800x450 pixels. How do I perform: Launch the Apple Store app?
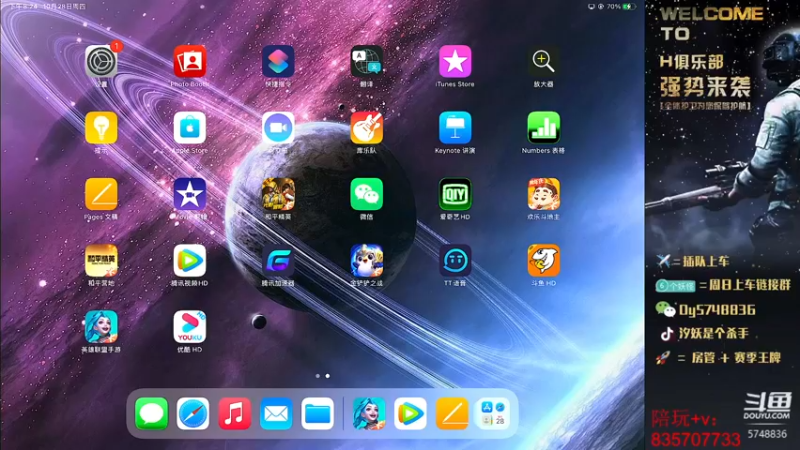coord(189,128)
